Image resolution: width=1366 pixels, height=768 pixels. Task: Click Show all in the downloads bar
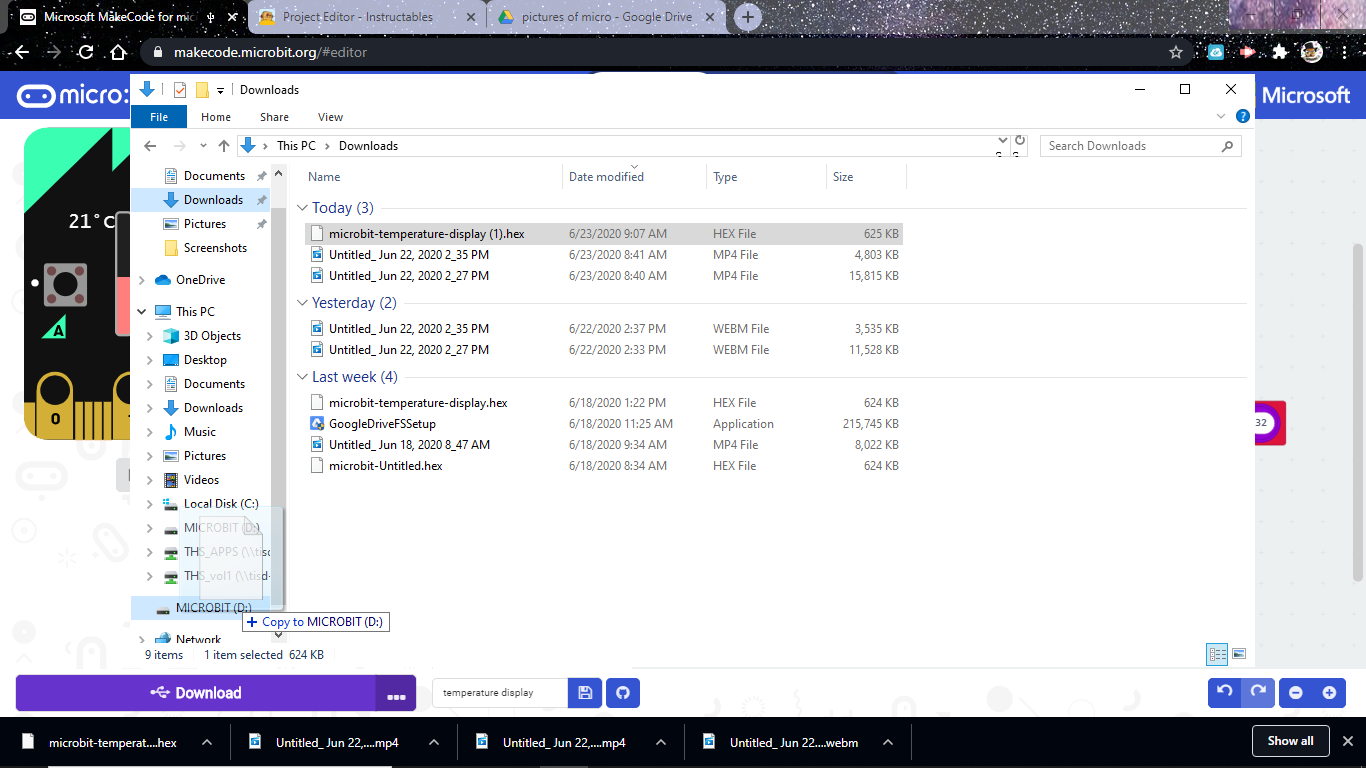pyautogui.click(x=1290, y=741)
